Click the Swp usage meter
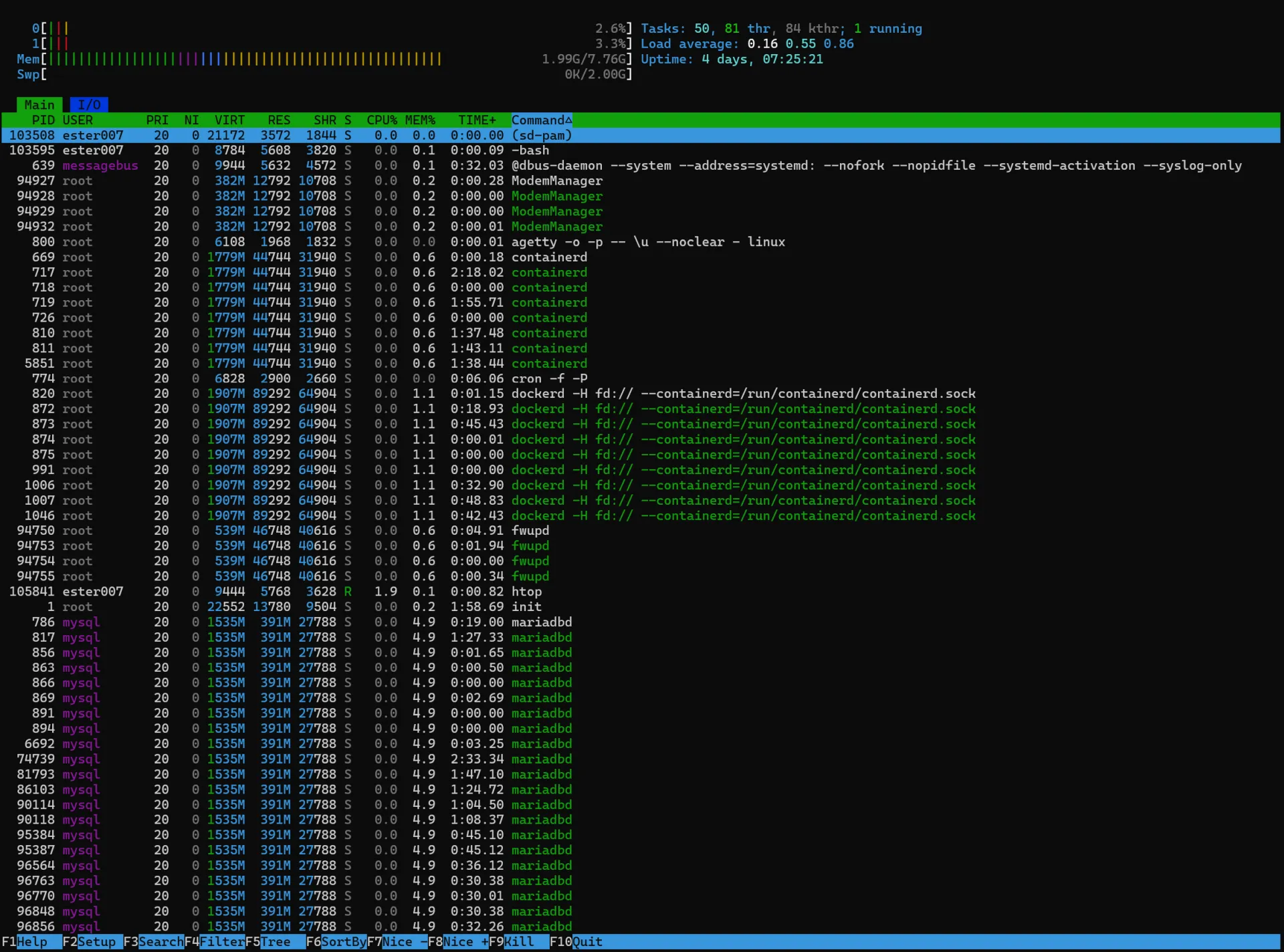Image resolution: width=1284 pixels, height=952 pixels. click(324, 74)
